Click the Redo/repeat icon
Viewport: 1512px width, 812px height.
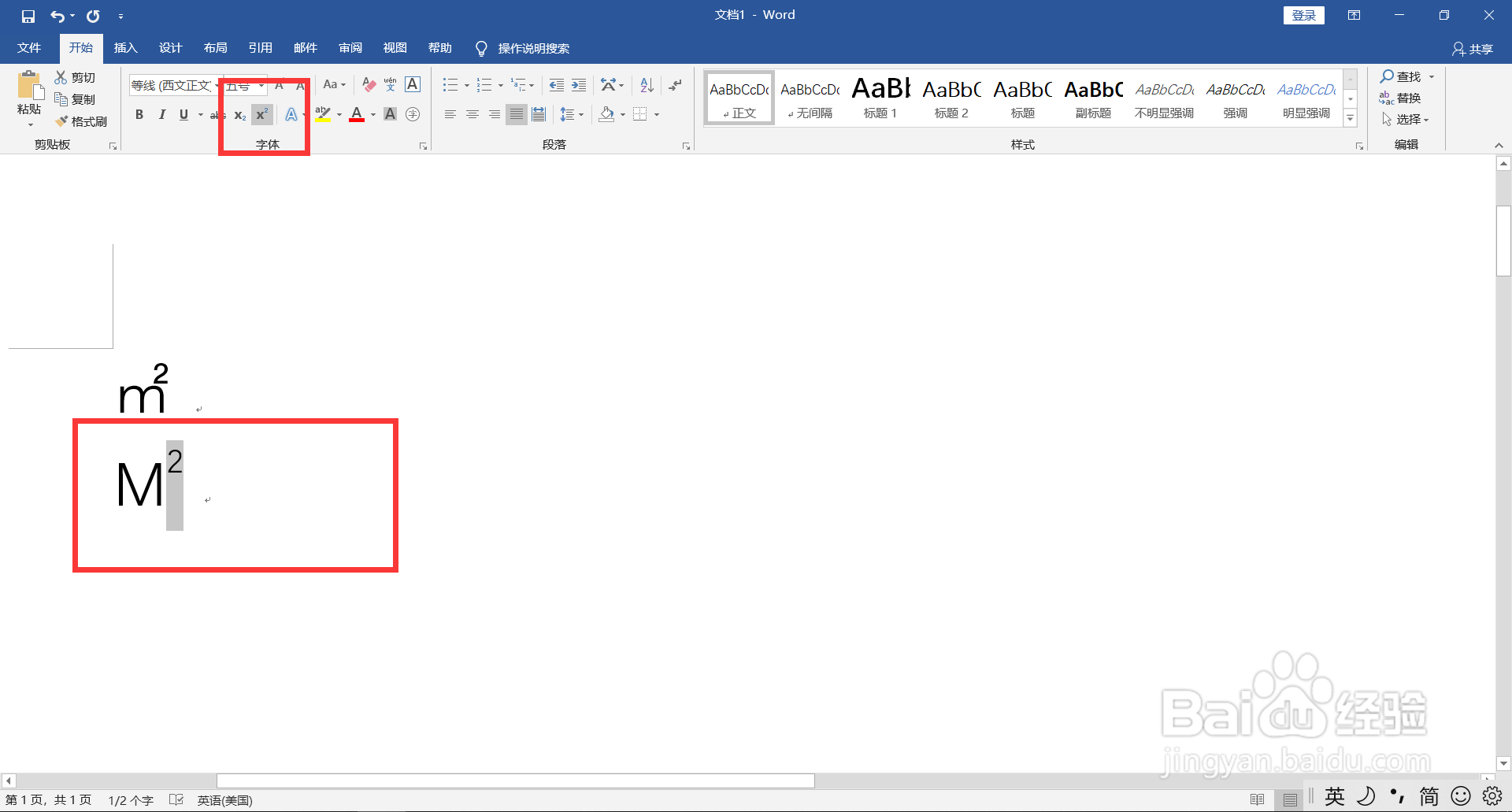click(93, 16)
